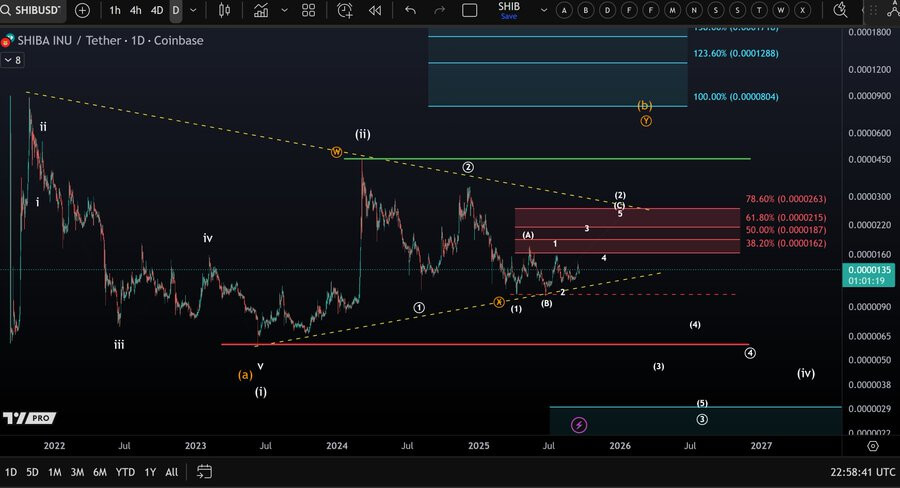Viewport: 900px width, 488px height.
Task: Switch to the layout shortcut circle N
Action: [694, 10]
